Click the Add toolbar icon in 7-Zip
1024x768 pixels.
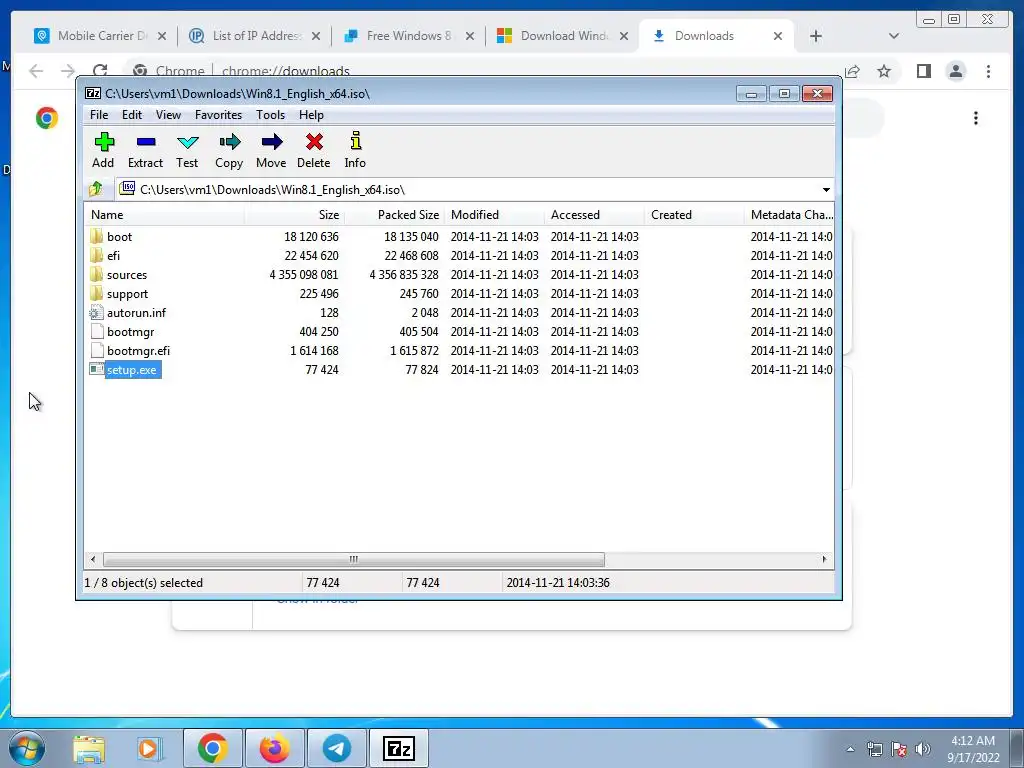(x=103, y=150)
